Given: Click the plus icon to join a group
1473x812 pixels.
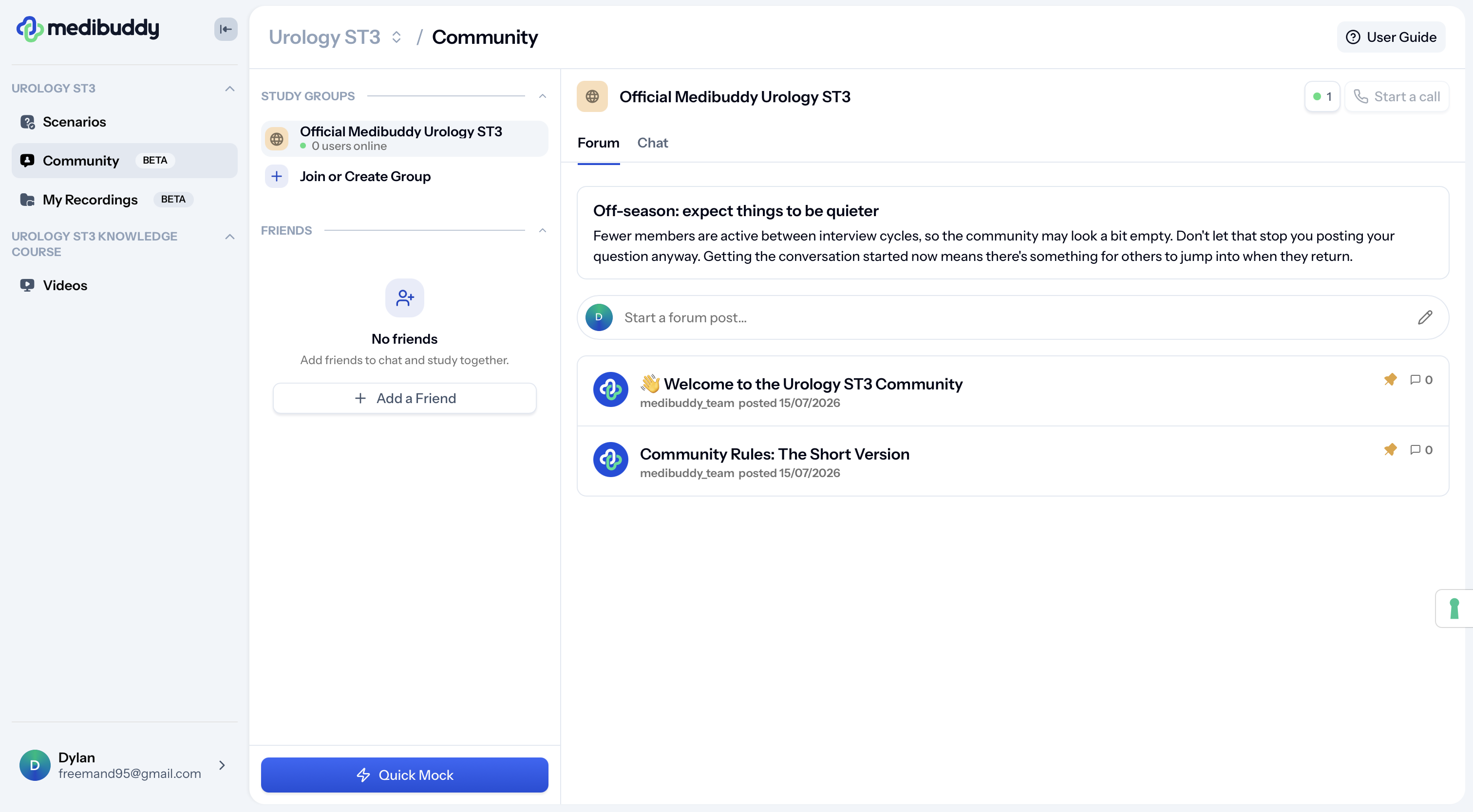Looking at the screenshot, I should coord(277,177).
